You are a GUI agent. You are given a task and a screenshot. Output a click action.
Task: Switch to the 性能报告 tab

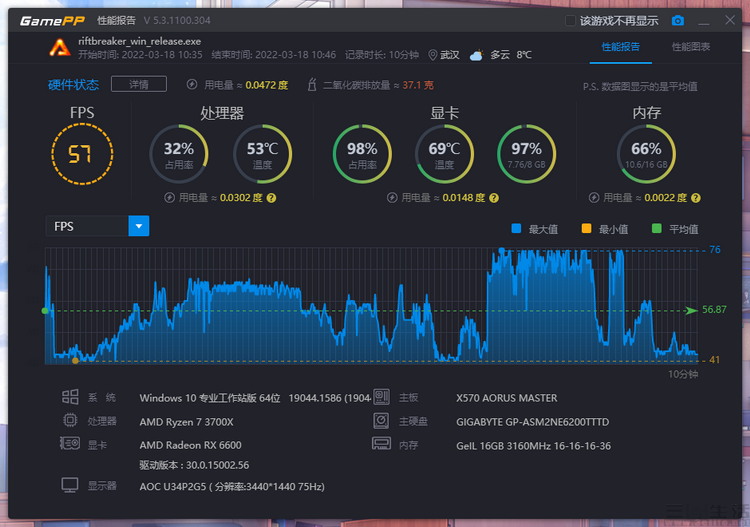click(x=620, y=46)
